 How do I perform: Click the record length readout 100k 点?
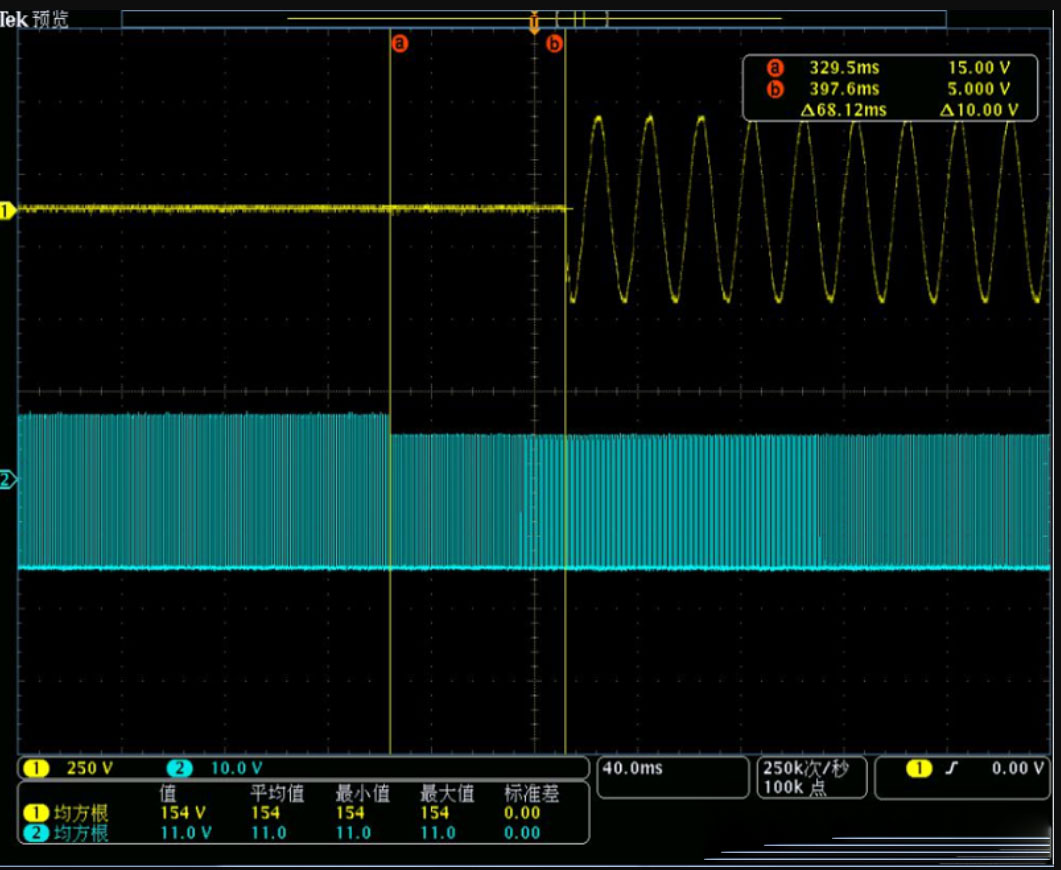[x=795, y=787]
